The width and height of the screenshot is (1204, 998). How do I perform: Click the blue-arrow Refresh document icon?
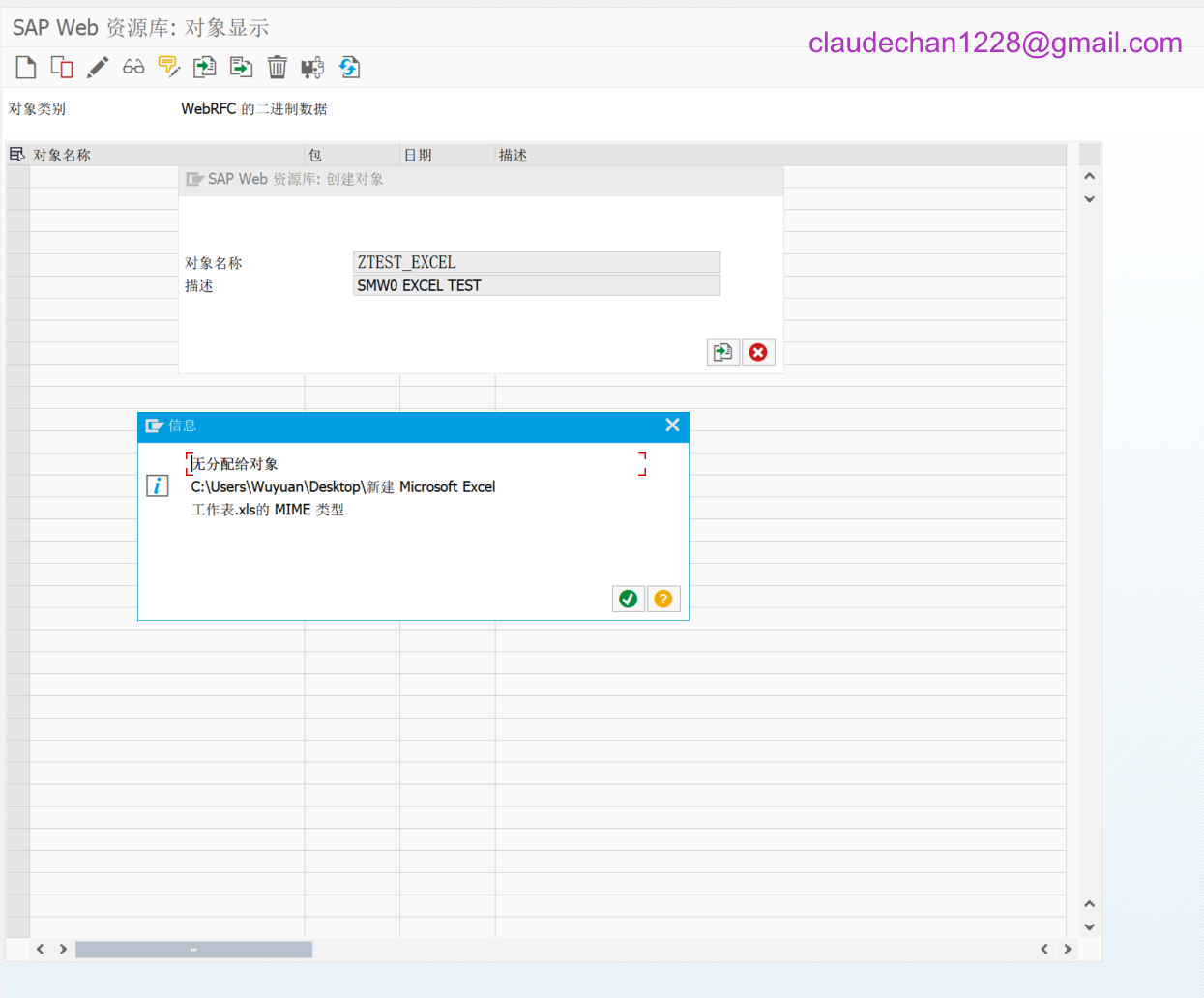(x=349, y=67)
